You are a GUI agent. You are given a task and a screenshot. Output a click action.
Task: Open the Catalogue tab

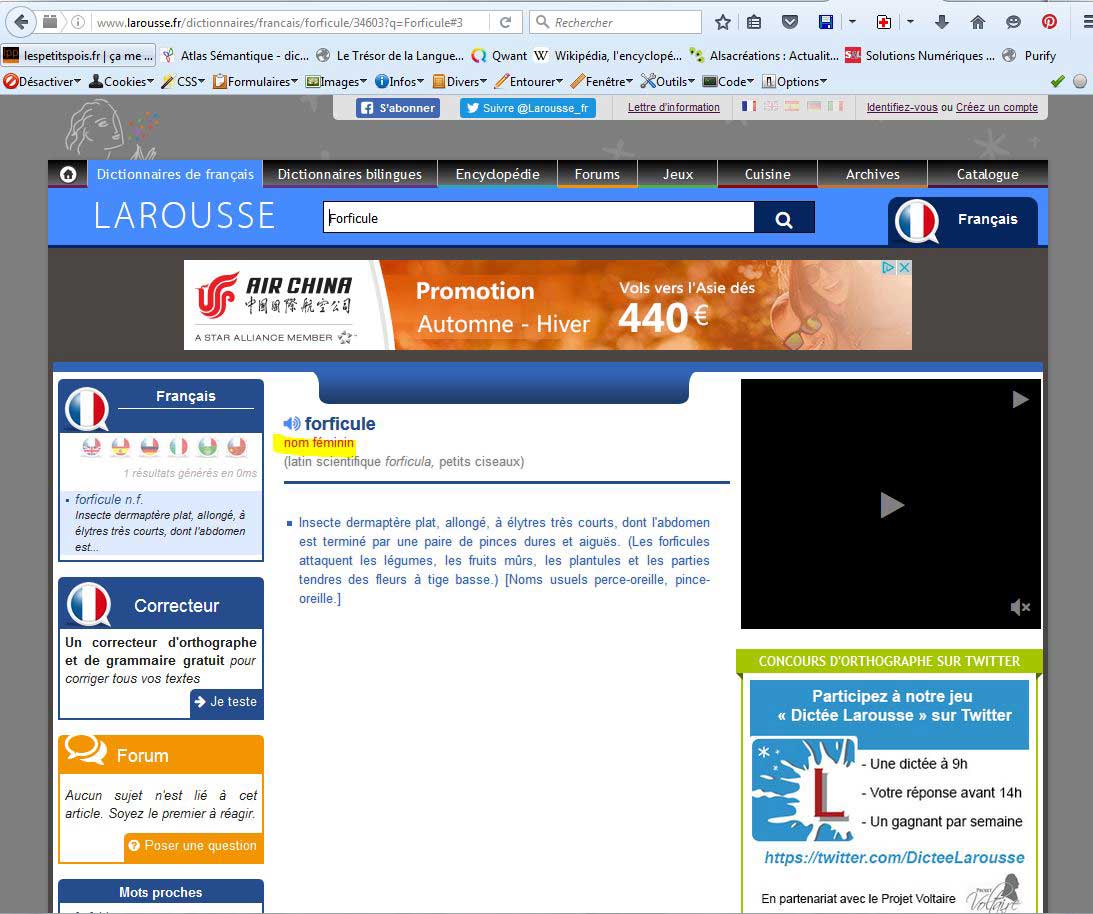pos(988,174)
